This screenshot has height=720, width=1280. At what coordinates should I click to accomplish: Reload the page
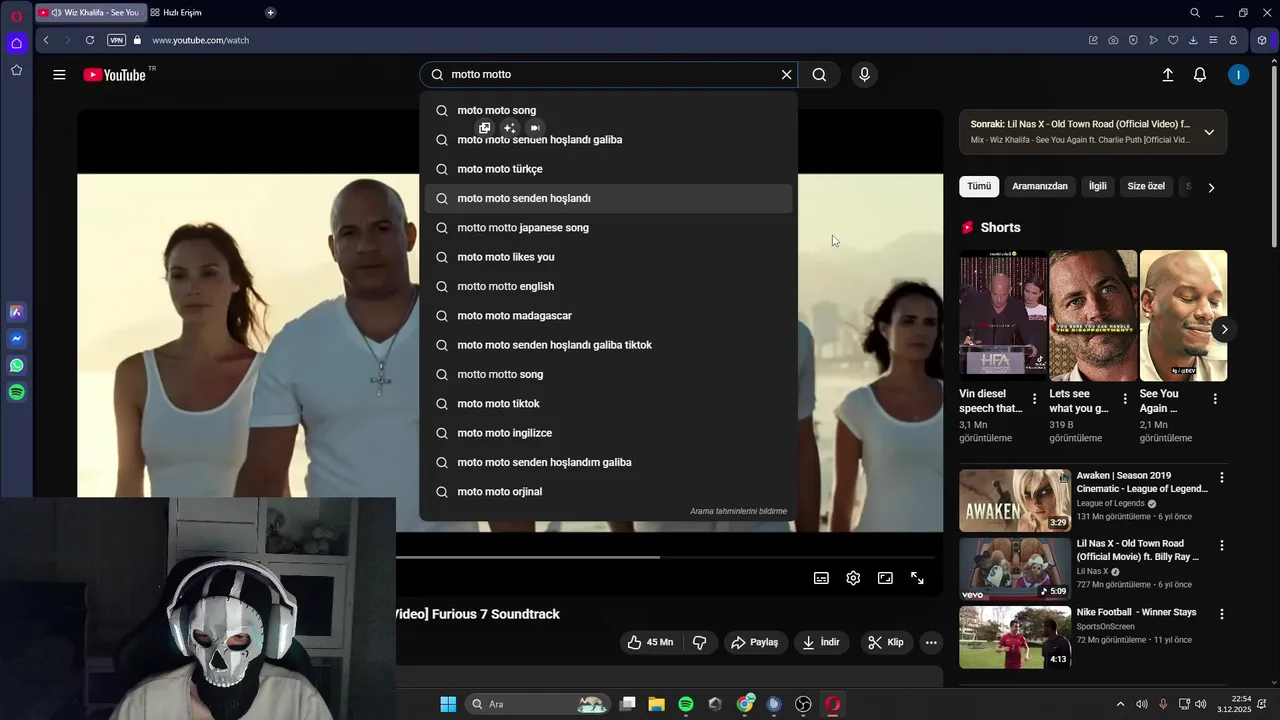click(x=90, y=40)
